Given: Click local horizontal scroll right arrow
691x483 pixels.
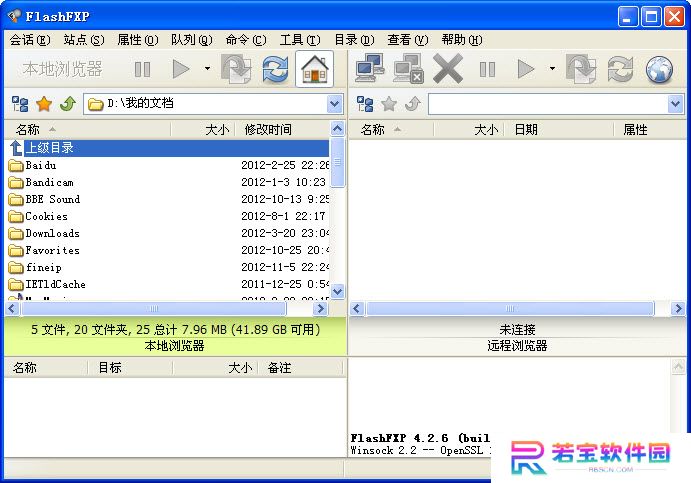Looking at the screenshot, I should [320, 308].
